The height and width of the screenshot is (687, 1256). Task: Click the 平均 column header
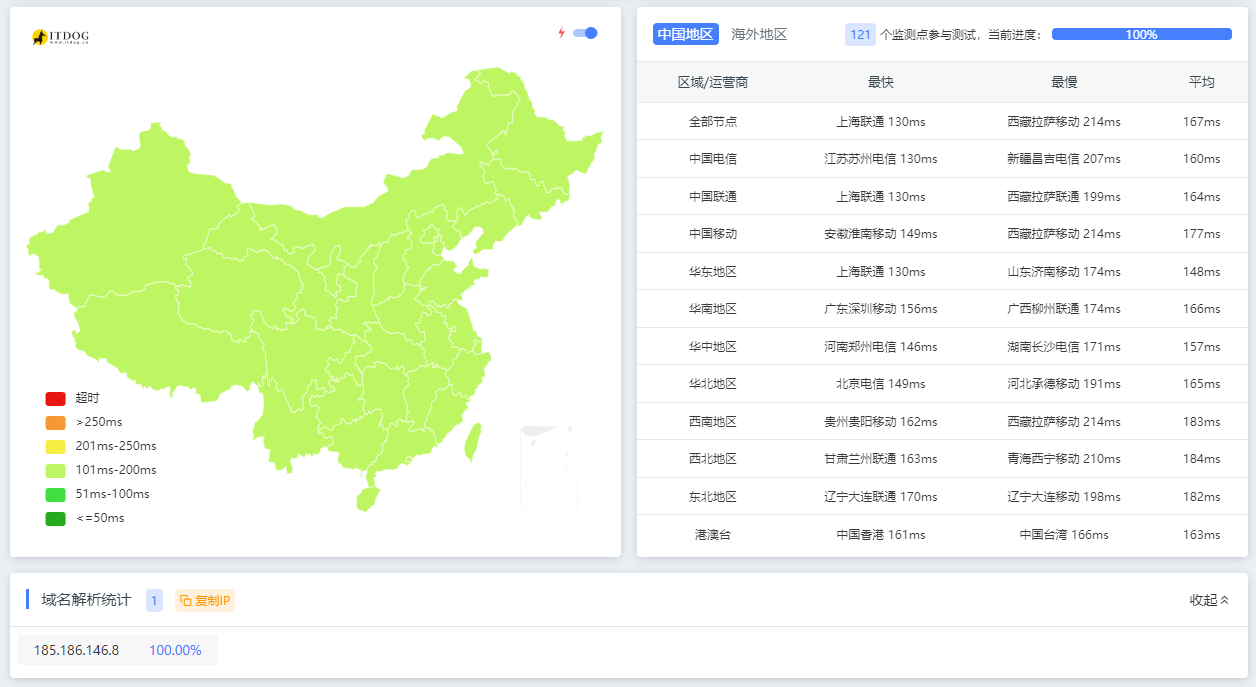pos(1201,82)
